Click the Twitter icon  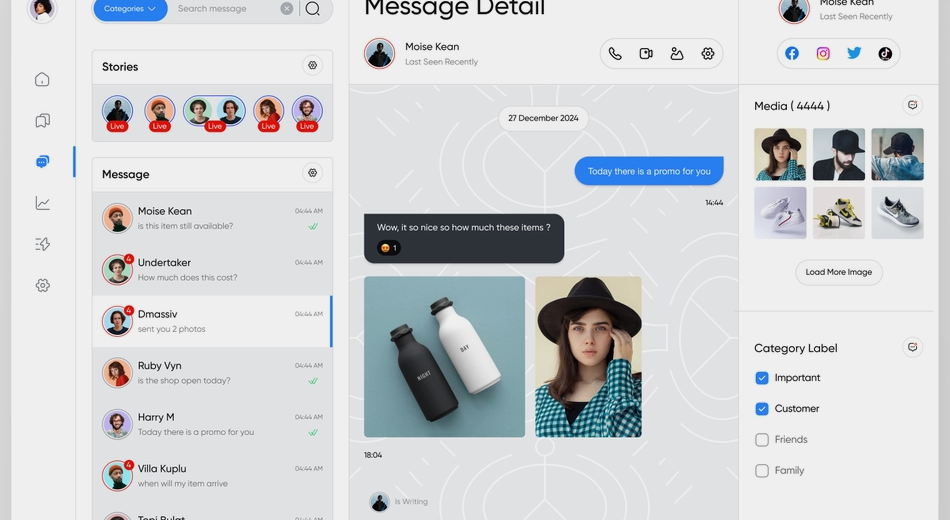[854, 54]
